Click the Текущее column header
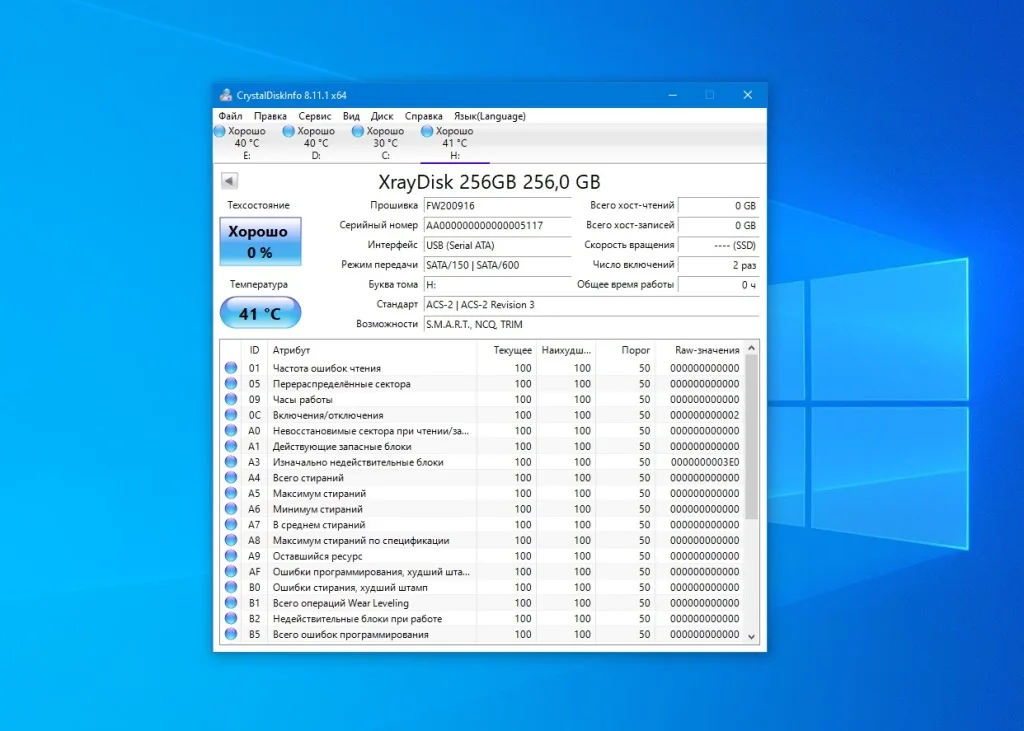Image resolution: width=1024 pixels, height=731 pixels. click(507, 350)
